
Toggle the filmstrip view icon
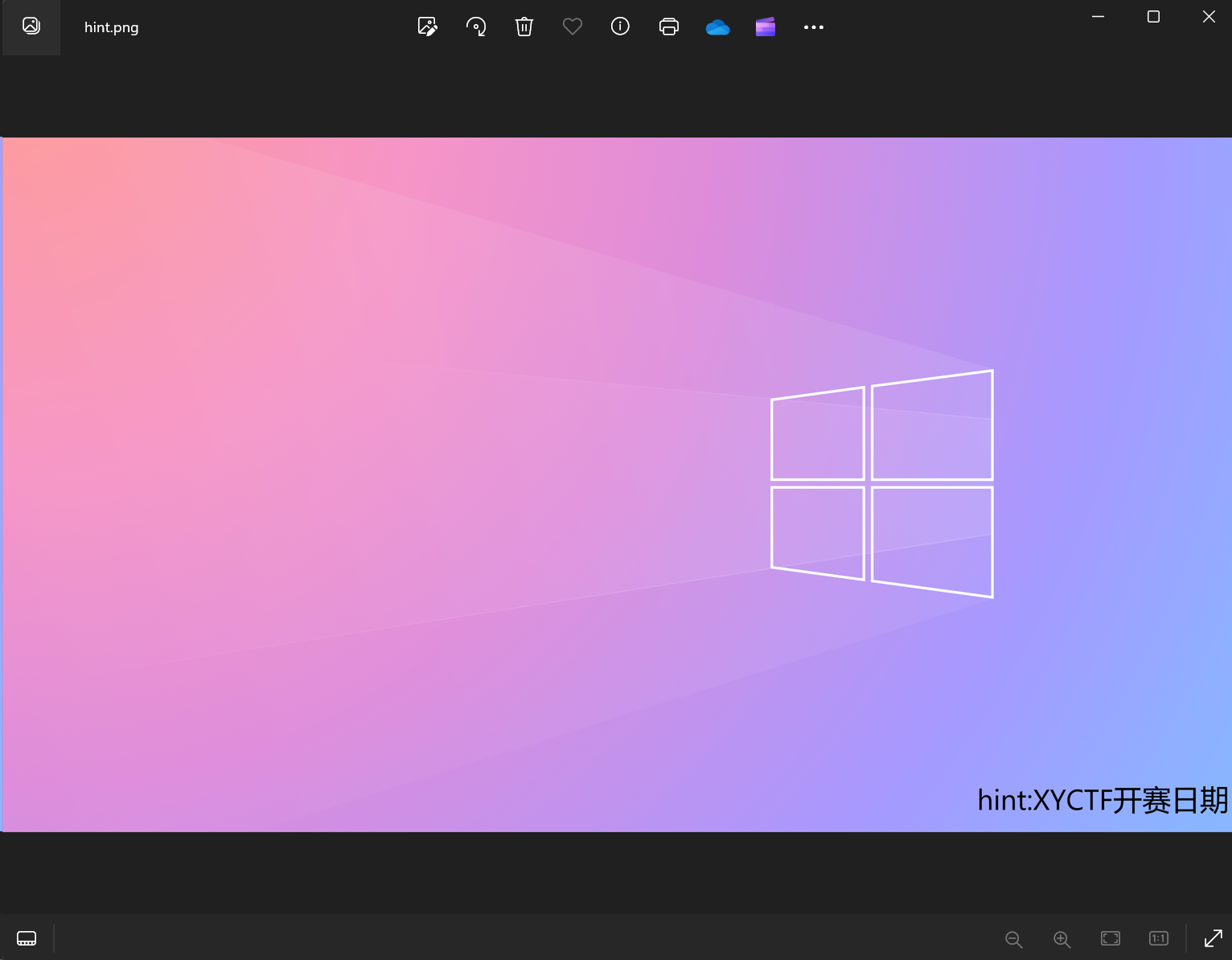[x=27, y=938]
